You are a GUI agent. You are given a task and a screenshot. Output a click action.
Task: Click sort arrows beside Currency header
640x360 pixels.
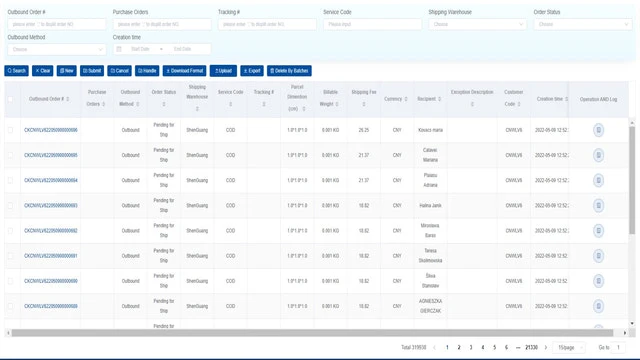(406, 99)
